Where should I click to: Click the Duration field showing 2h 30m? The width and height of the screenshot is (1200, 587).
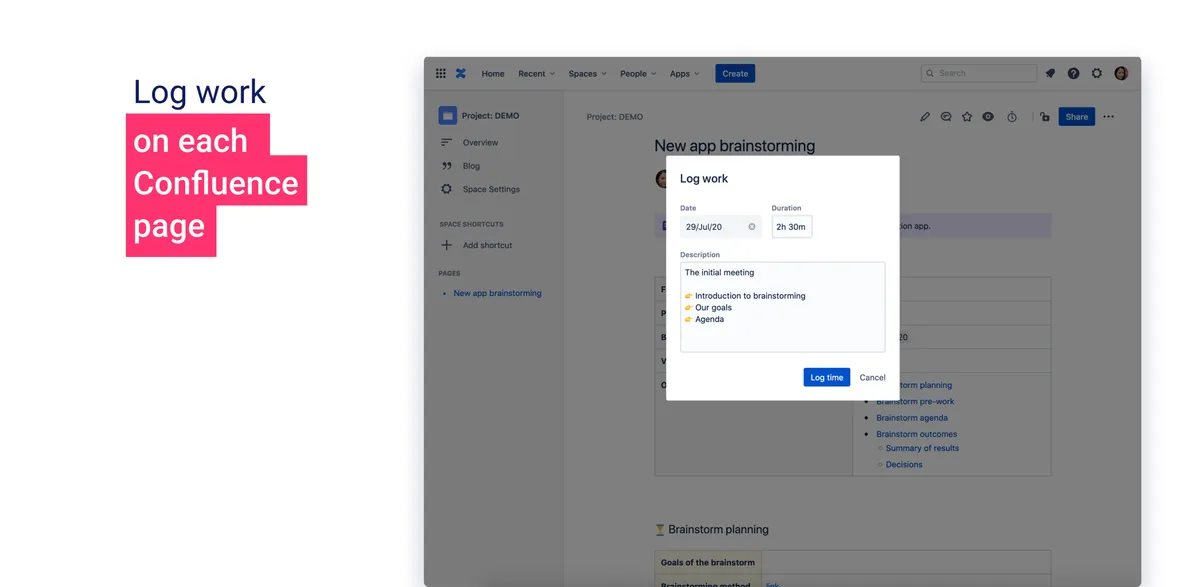pos(792,227)
